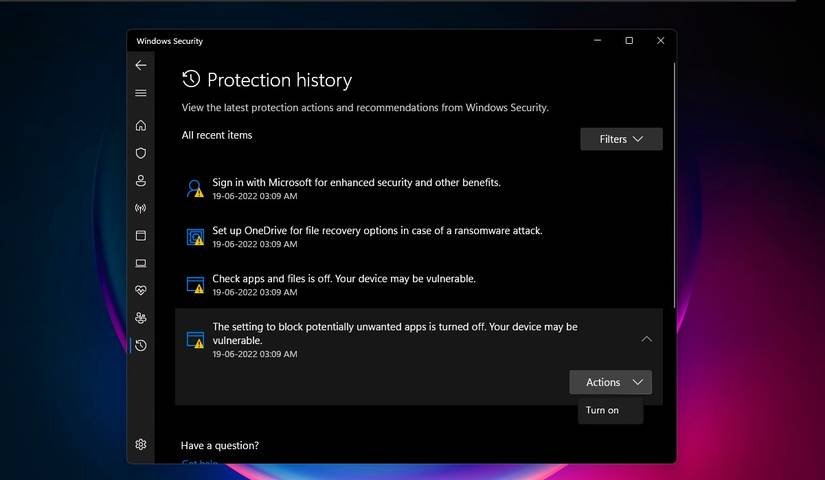Open Virus & threat protection shield icon

pos(141,153)
